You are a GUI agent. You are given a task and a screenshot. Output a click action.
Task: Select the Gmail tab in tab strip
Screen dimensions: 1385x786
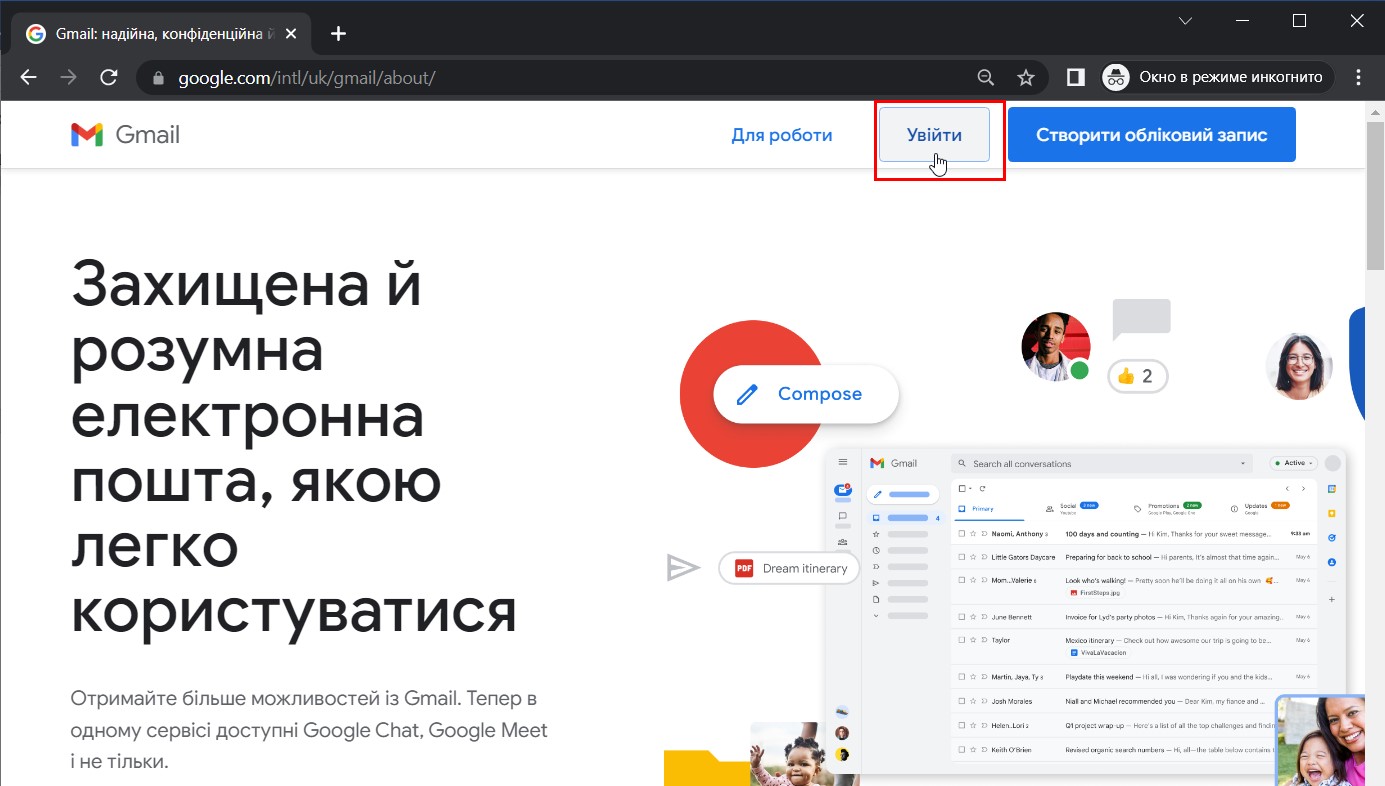coord(160,33)
